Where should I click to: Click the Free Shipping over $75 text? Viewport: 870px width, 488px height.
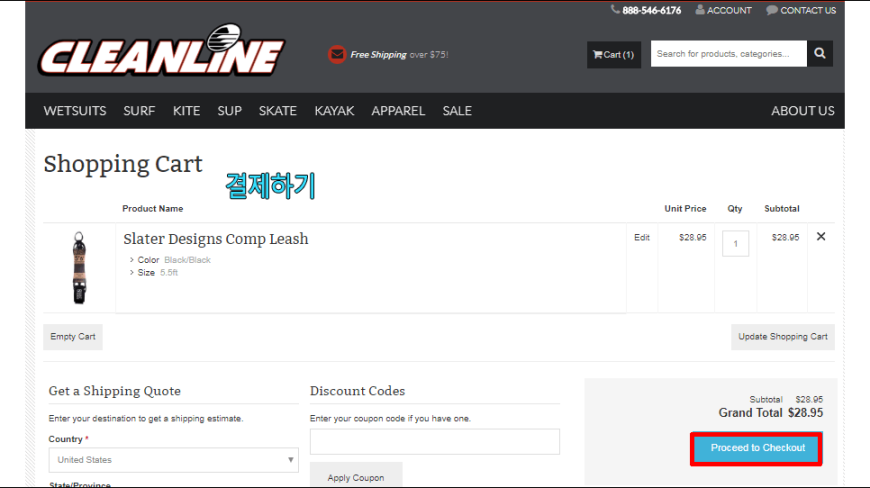(x=399, y=54)
